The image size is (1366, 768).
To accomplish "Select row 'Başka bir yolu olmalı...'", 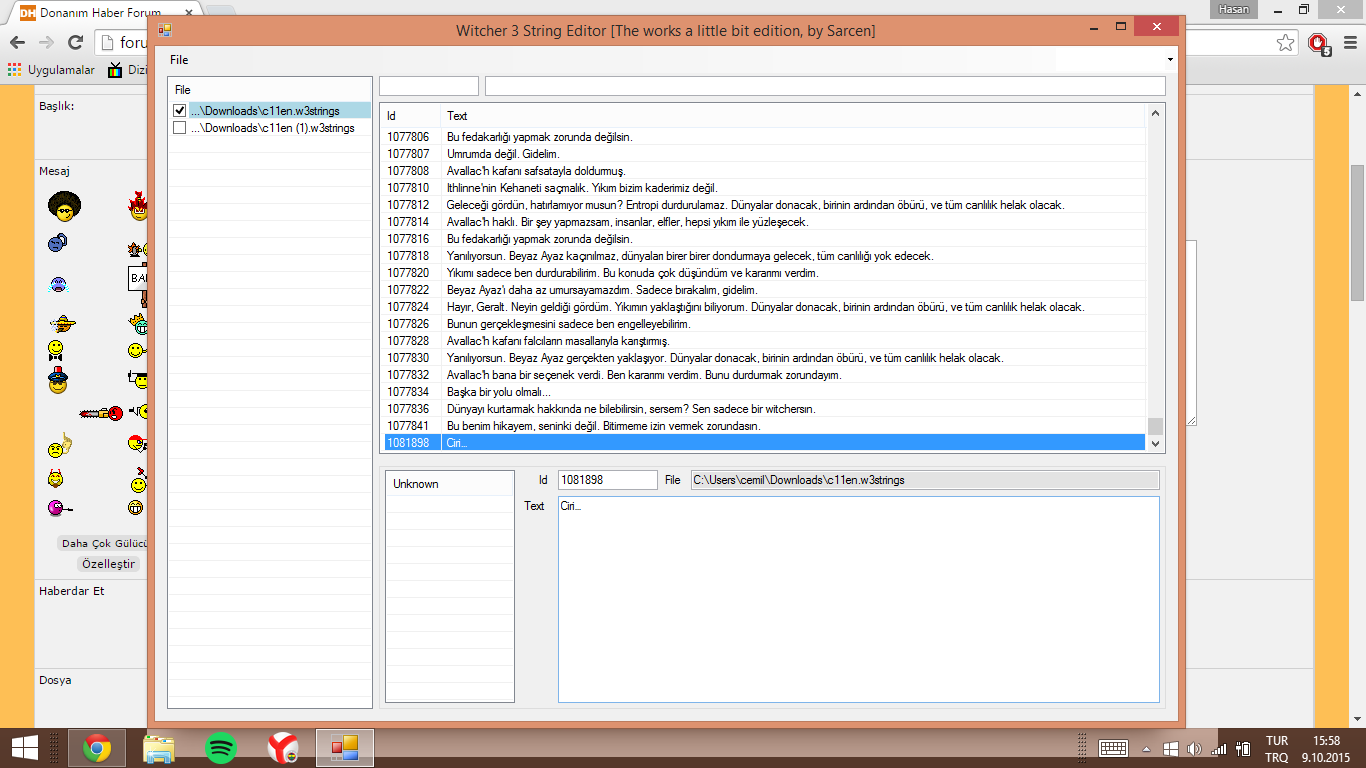I will pos(765,392).
